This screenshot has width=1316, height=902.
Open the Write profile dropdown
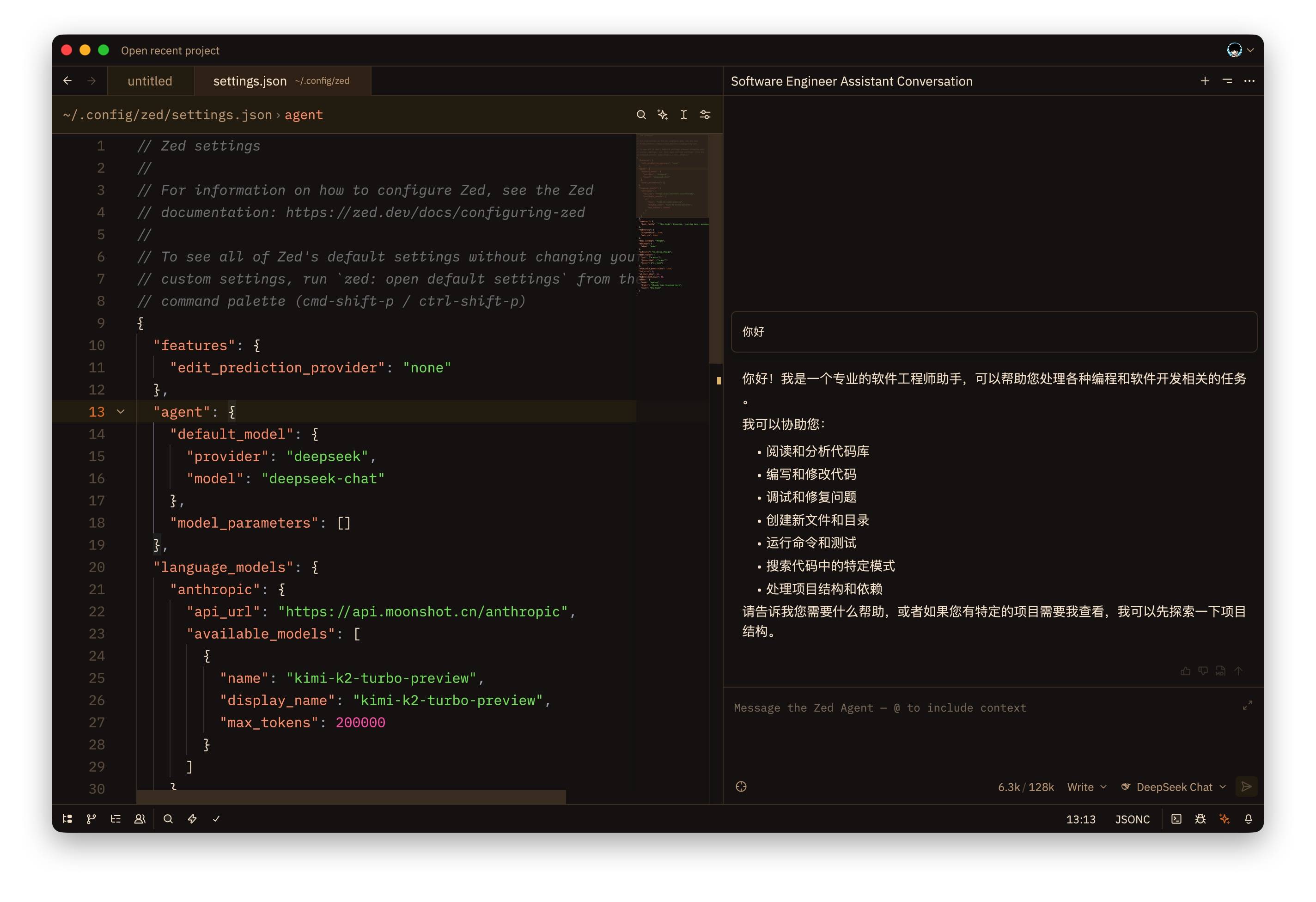1086,787
